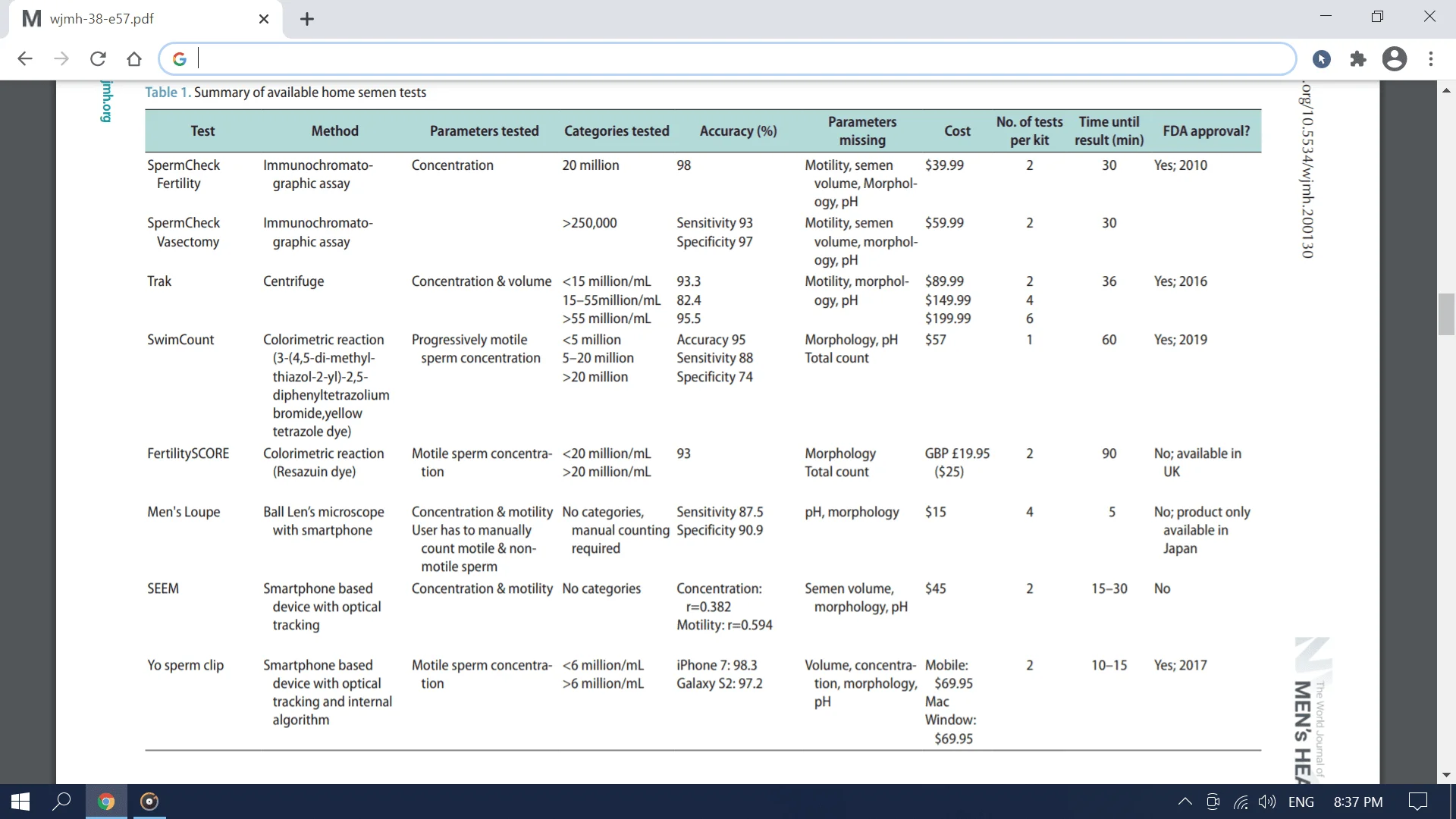Screen dimensions: 1456x819
Task: Click the 'Yes; 2010' FDA approval cell
Action: pyautogui.click(x=1181, y=165)
